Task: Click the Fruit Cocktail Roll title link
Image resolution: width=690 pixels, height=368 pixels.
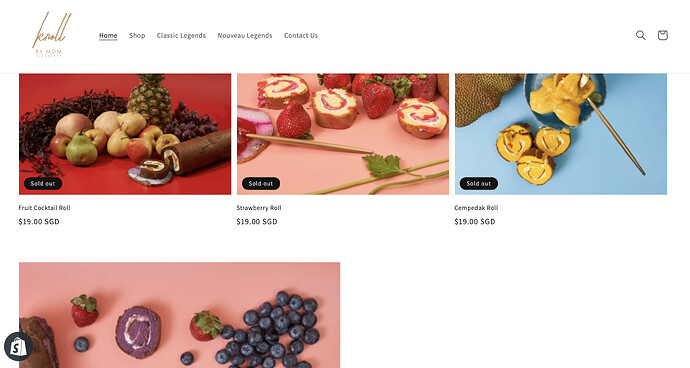Action: click(44, 208)
